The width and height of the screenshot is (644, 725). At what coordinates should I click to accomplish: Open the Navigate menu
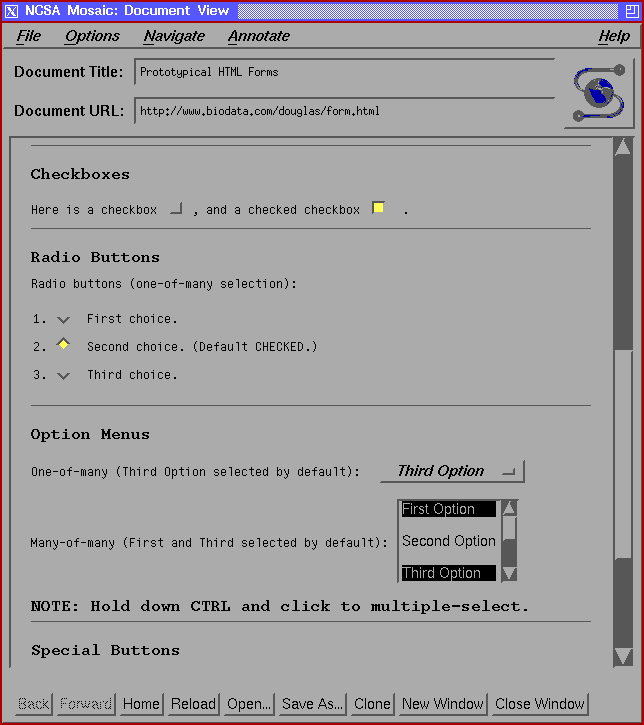(174, 36)
